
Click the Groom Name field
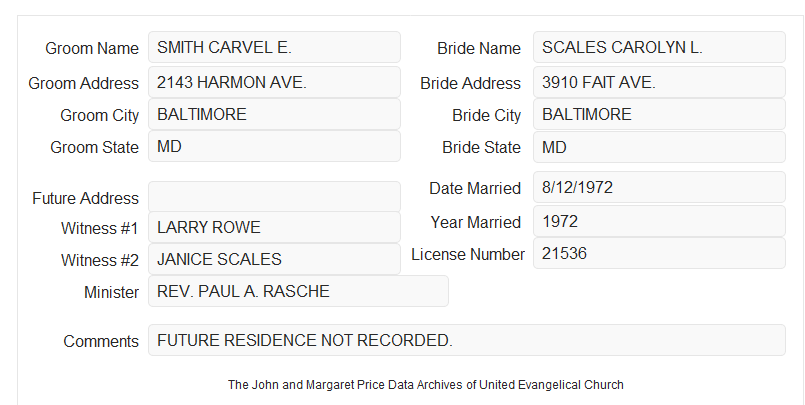(274, 47)
